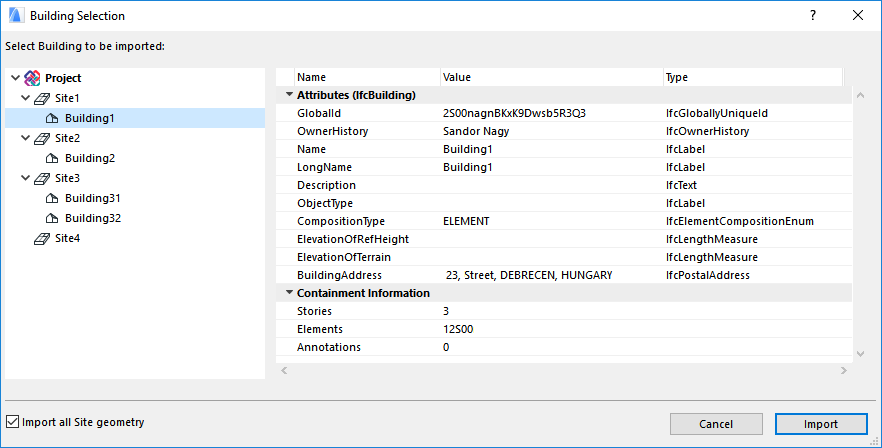Click the Type column header
882x448 pixels.
click(750, 77)
